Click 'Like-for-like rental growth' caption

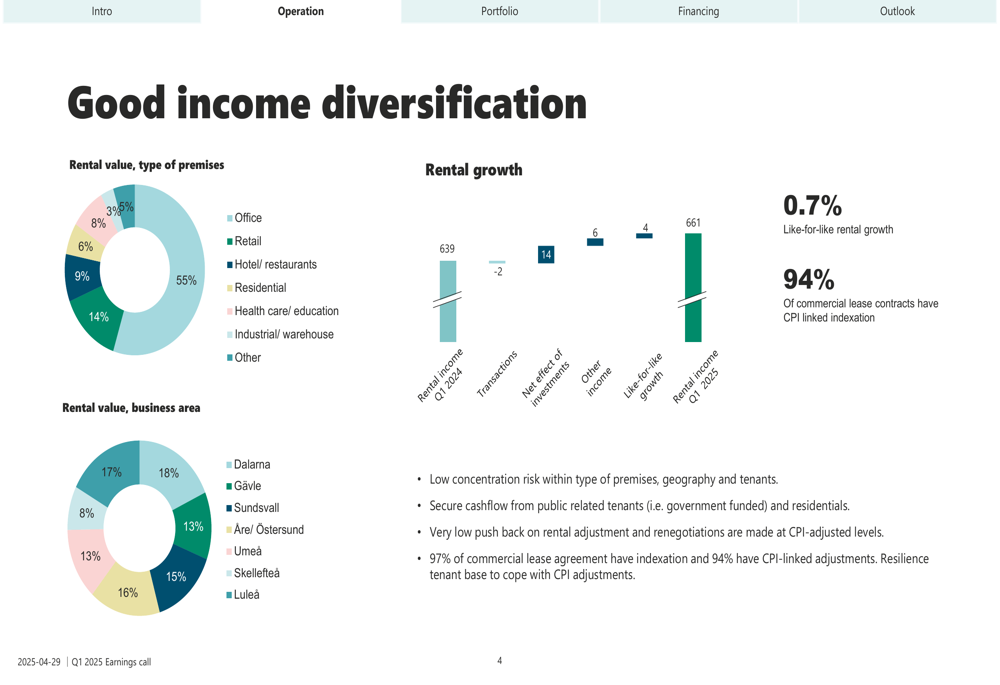838,230
